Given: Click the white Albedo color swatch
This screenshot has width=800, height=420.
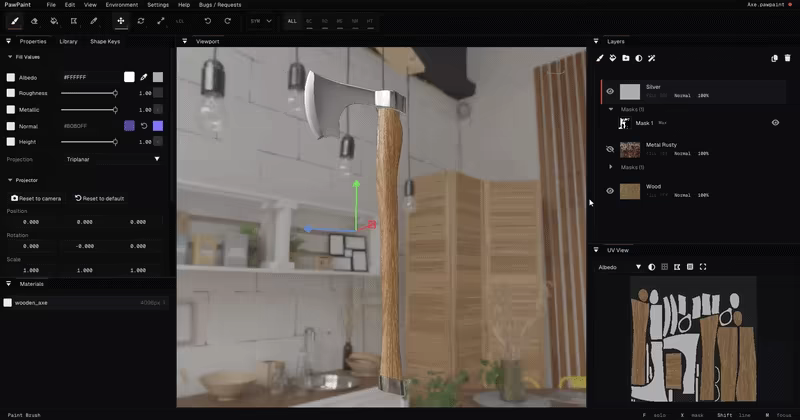Looking at the screenshot, I should pyautogui.click(x=129, y=77).
